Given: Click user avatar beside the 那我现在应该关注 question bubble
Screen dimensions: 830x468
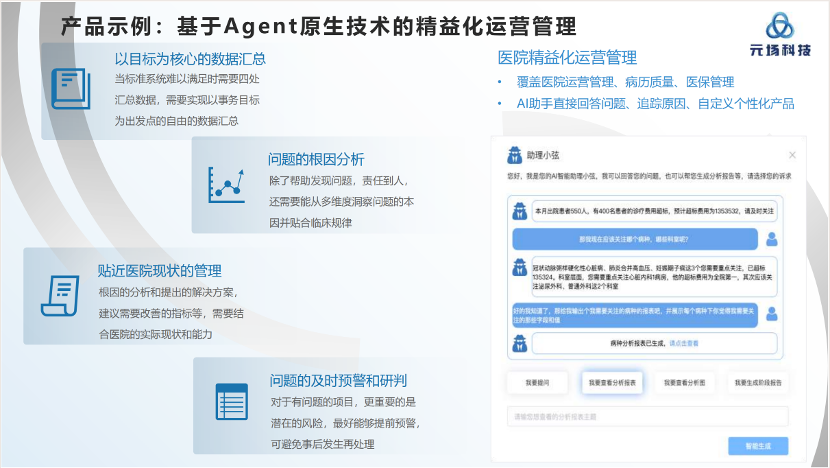Looking at the screenshot, I should 772,239.
